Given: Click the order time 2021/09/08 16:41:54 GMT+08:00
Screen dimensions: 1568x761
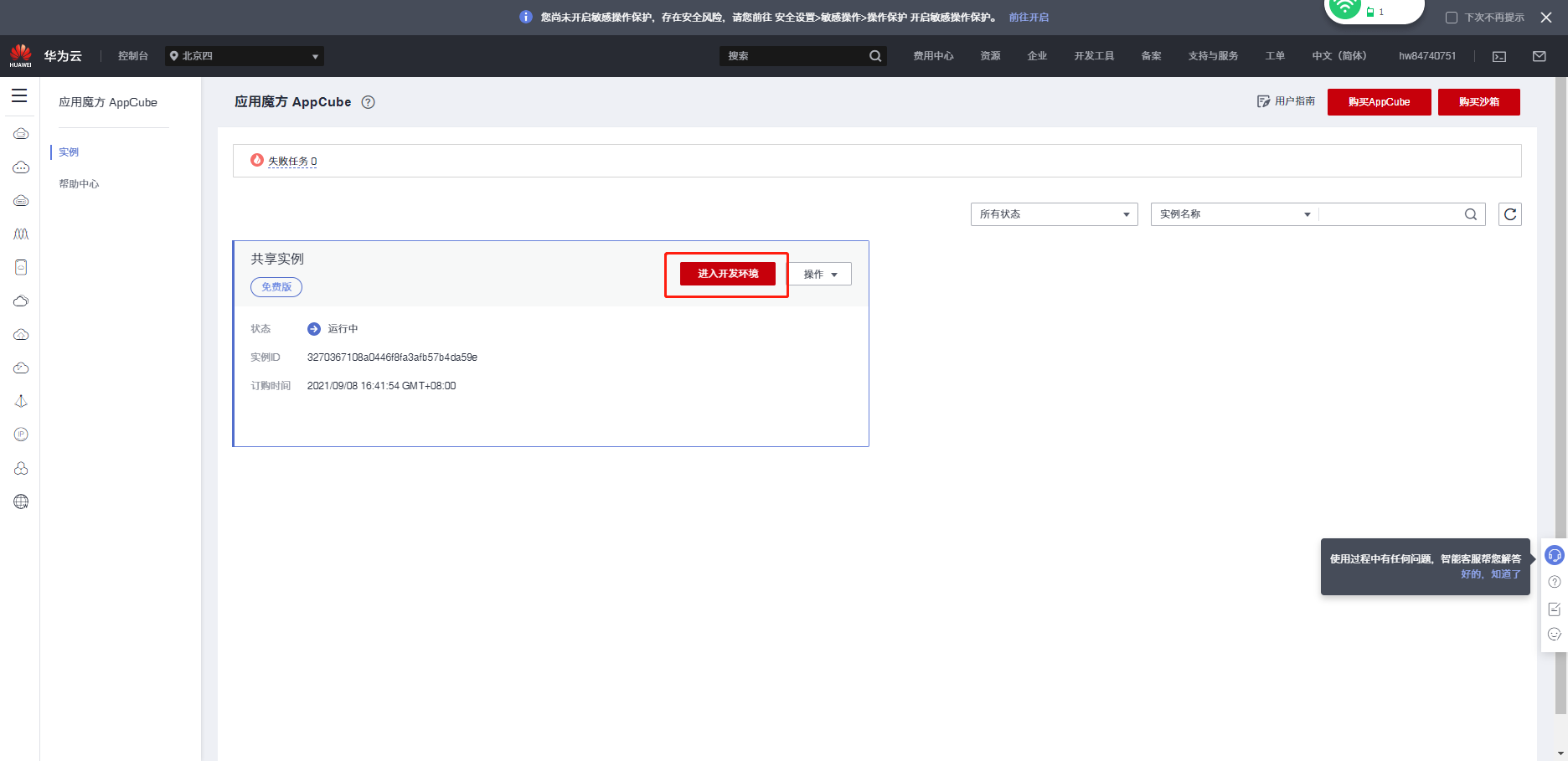Looking at the screenshot, I should 381,386.
